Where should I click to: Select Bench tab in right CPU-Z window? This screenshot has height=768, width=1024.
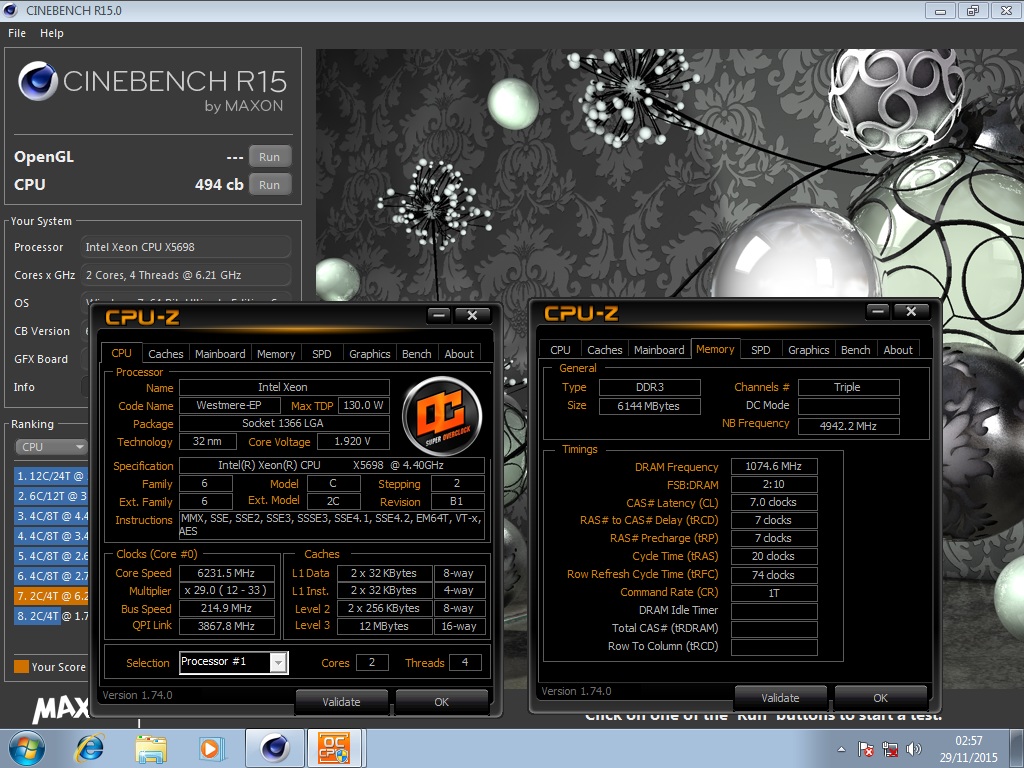(856, 350)
